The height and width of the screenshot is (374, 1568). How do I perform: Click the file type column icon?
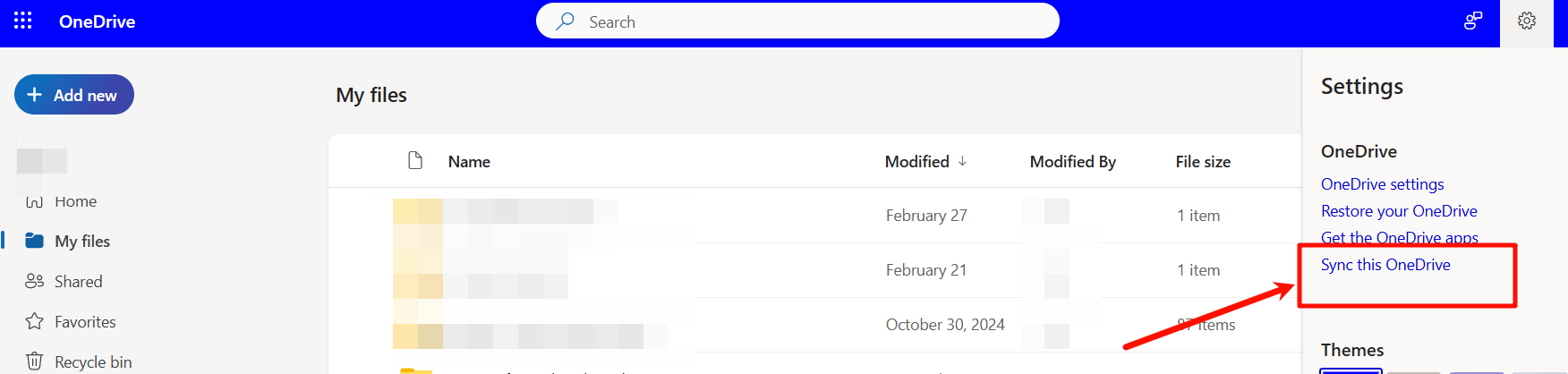[415, 160]
